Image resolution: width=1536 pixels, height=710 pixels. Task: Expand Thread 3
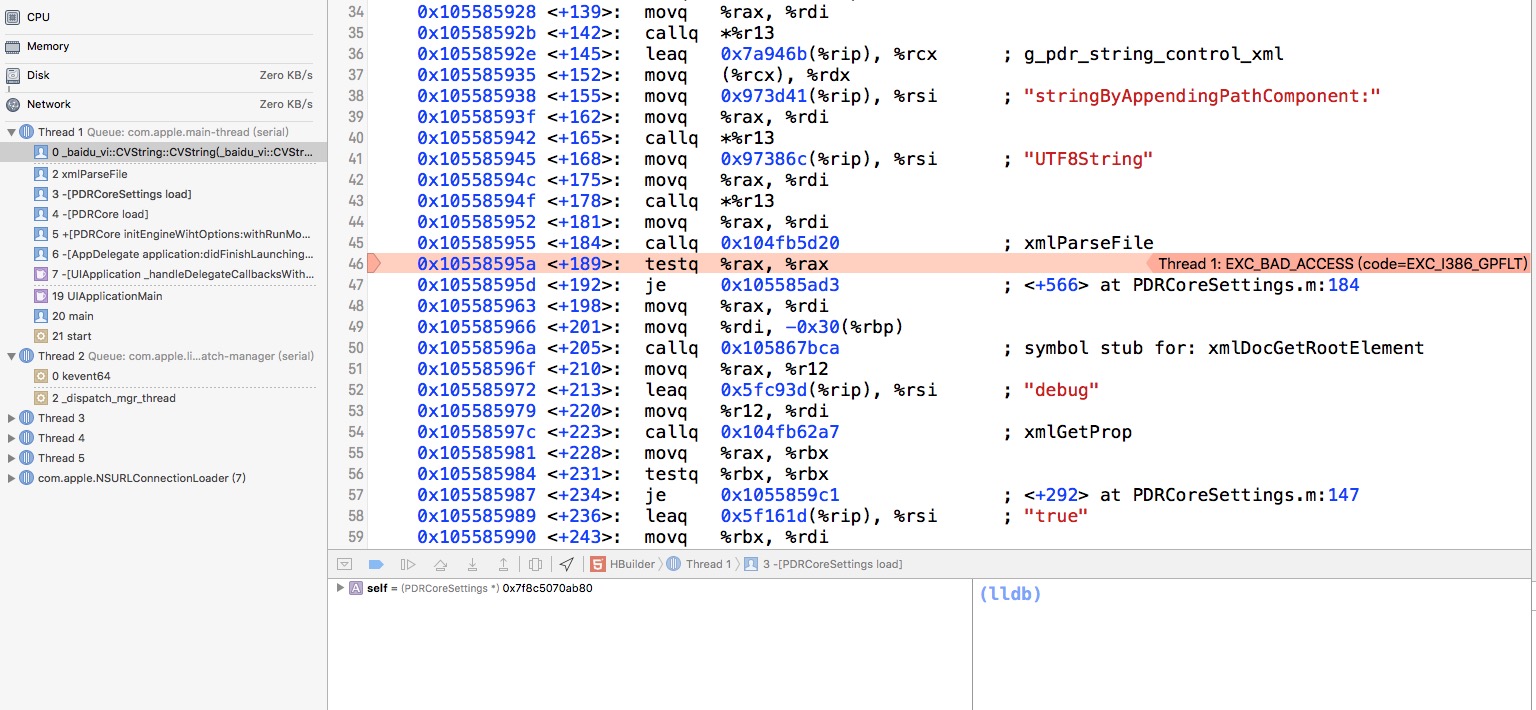pos(11,418)
